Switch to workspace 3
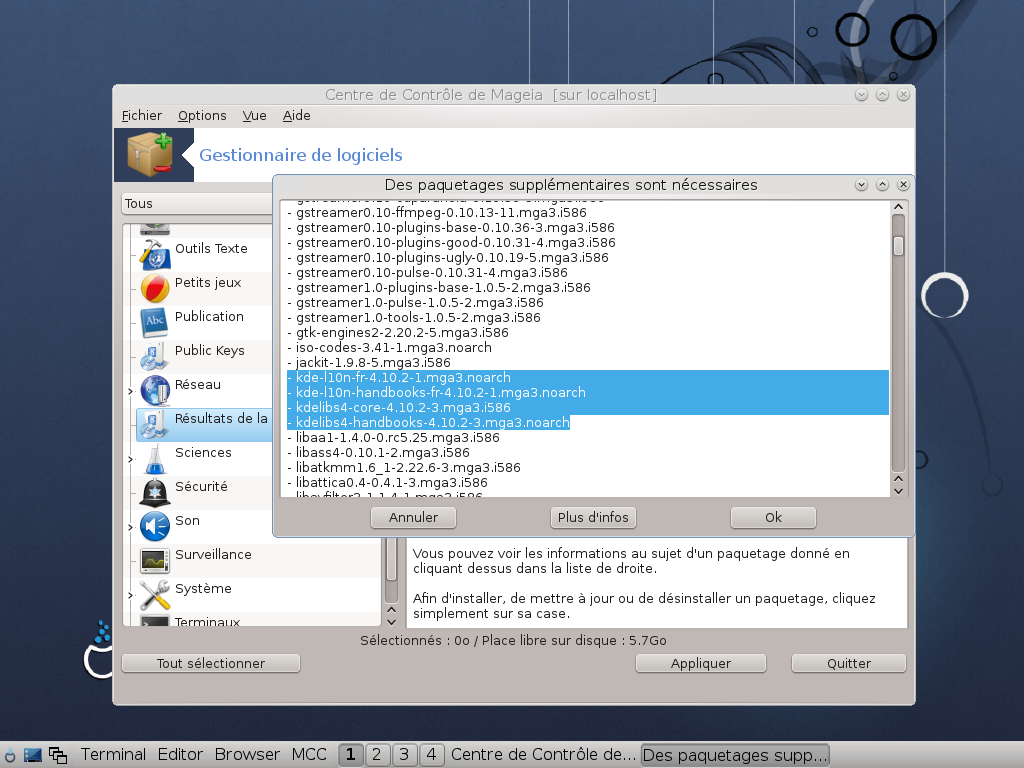1024x768 pixels. click(404, 755)
